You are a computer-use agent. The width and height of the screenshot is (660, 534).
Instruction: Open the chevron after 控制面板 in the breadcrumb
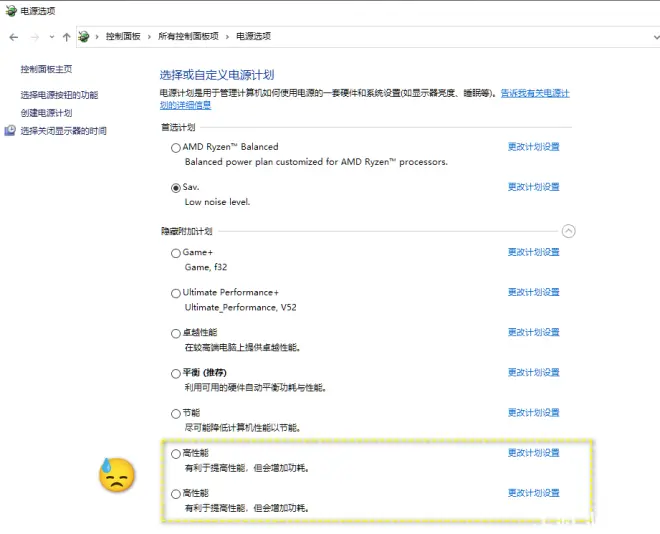coord(149,37)
